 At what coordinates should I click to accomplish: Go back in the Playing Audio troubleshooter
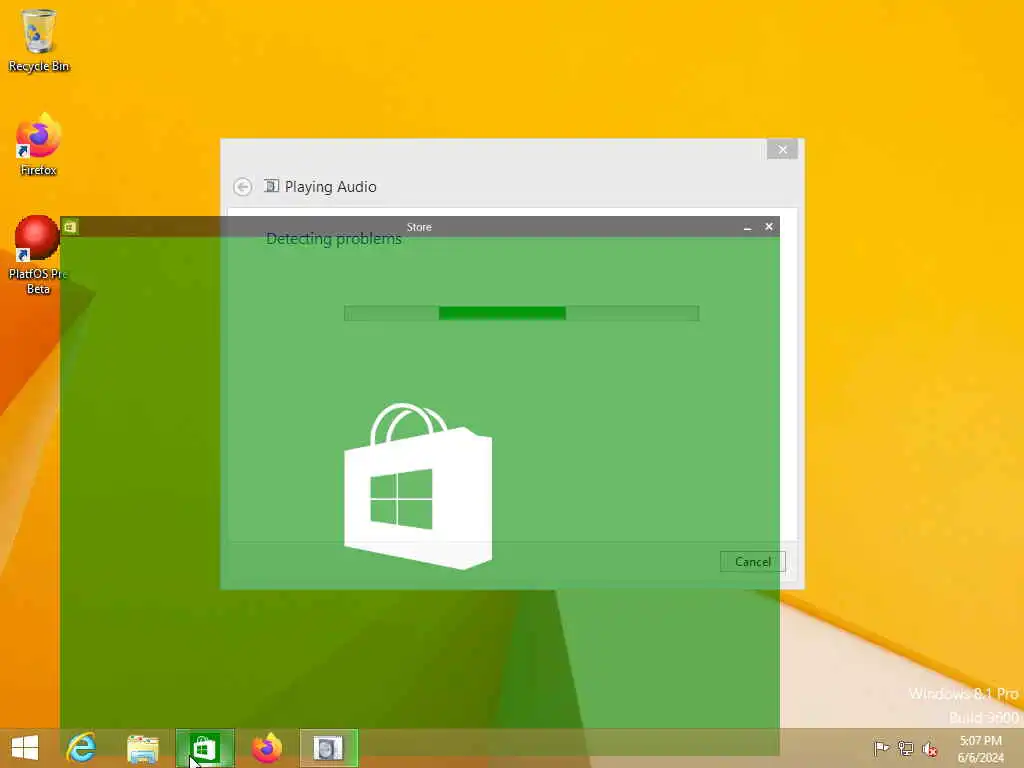(242, 187)
